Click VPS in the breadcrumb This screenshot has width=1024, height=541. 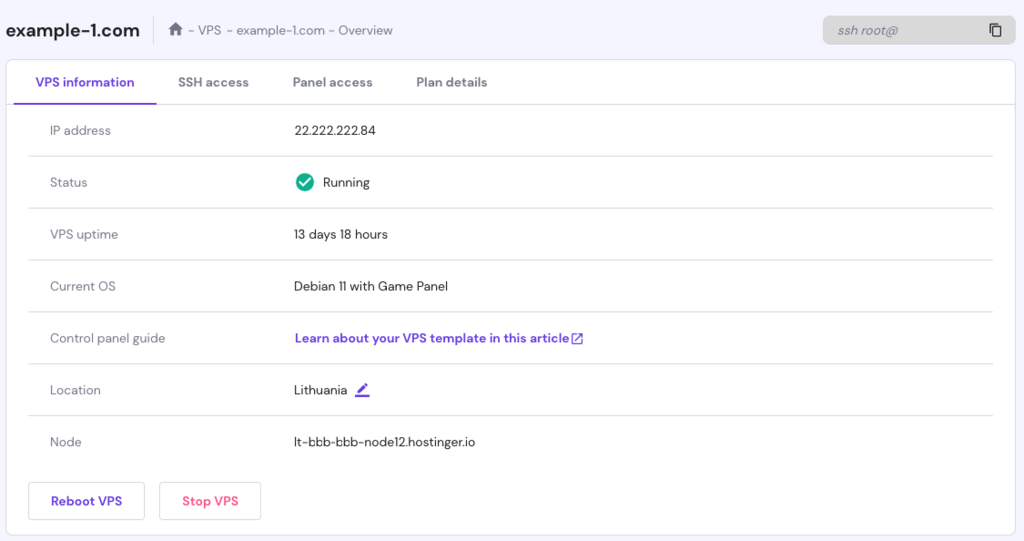210,31
